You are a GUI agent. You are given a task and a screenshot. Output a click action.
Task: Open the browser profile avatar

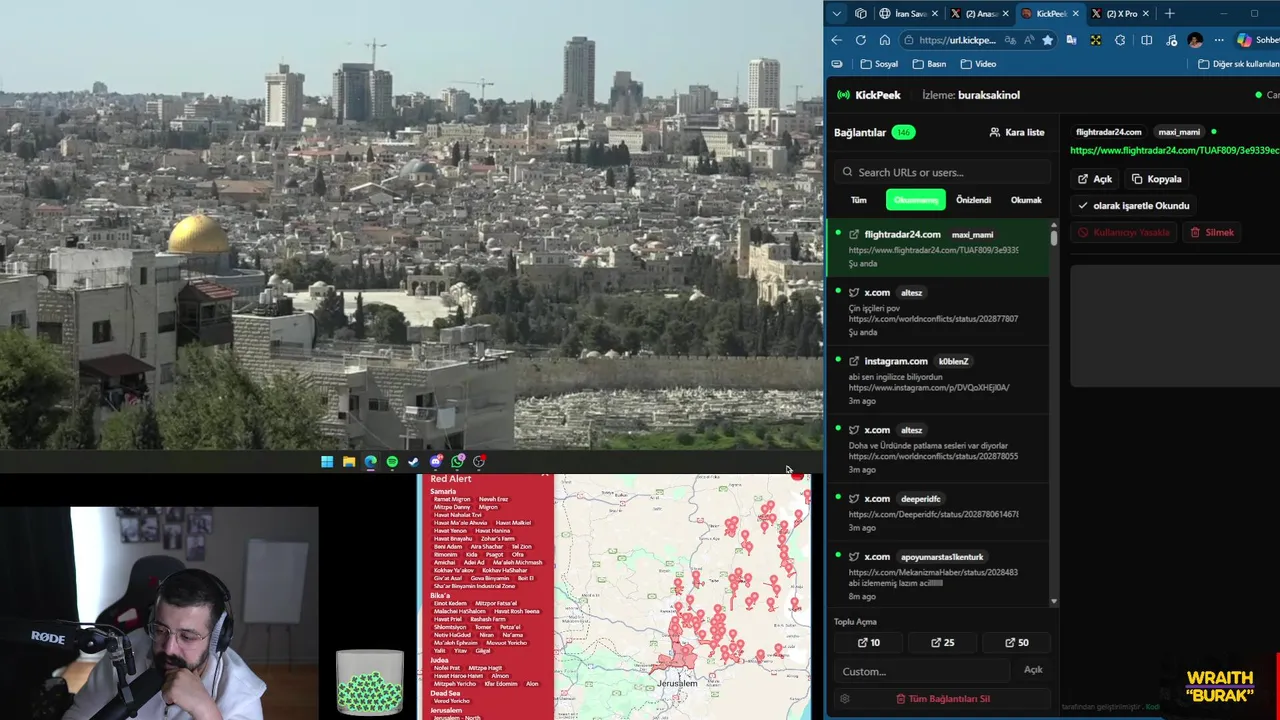1195,40
